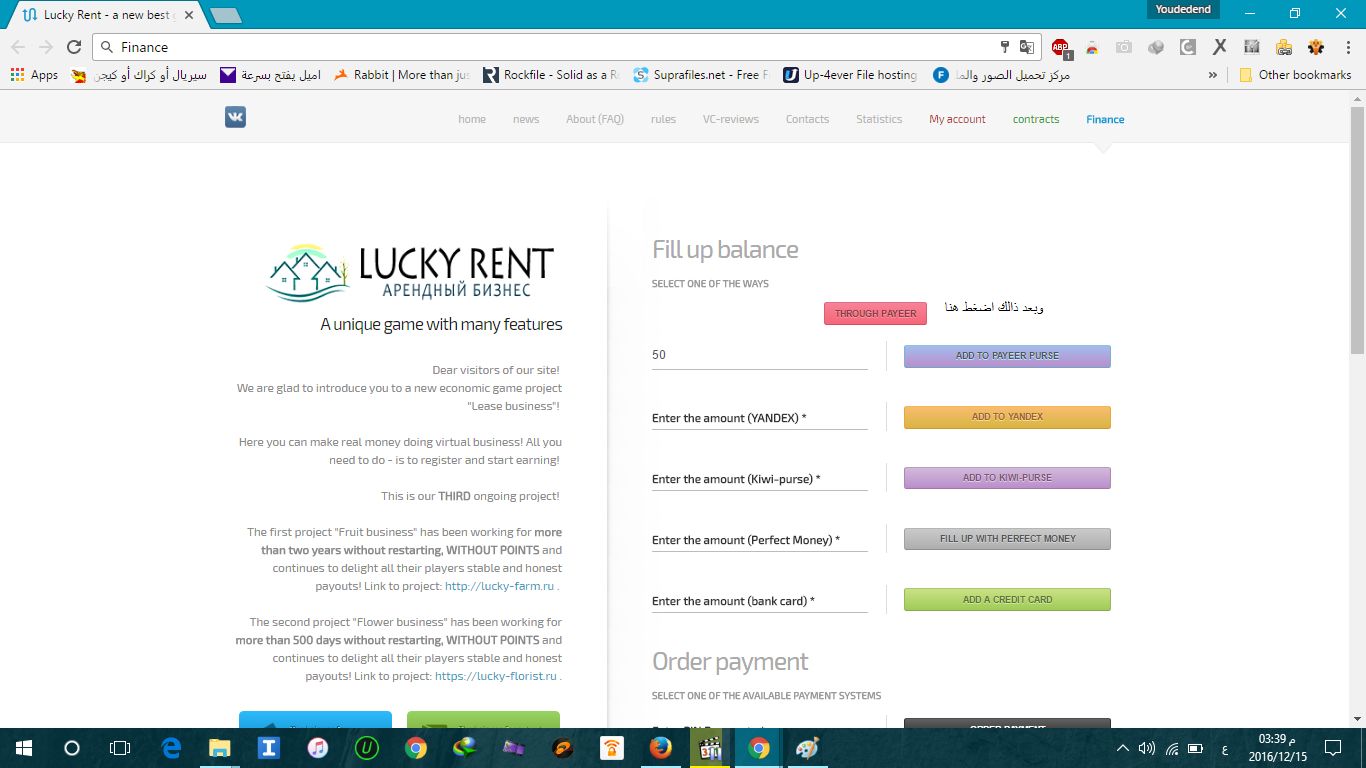Viewport: 1366px width, 768px height.
Task: Follow the https://lucky-florist.ru link
Action: click(x=496, y=676)
